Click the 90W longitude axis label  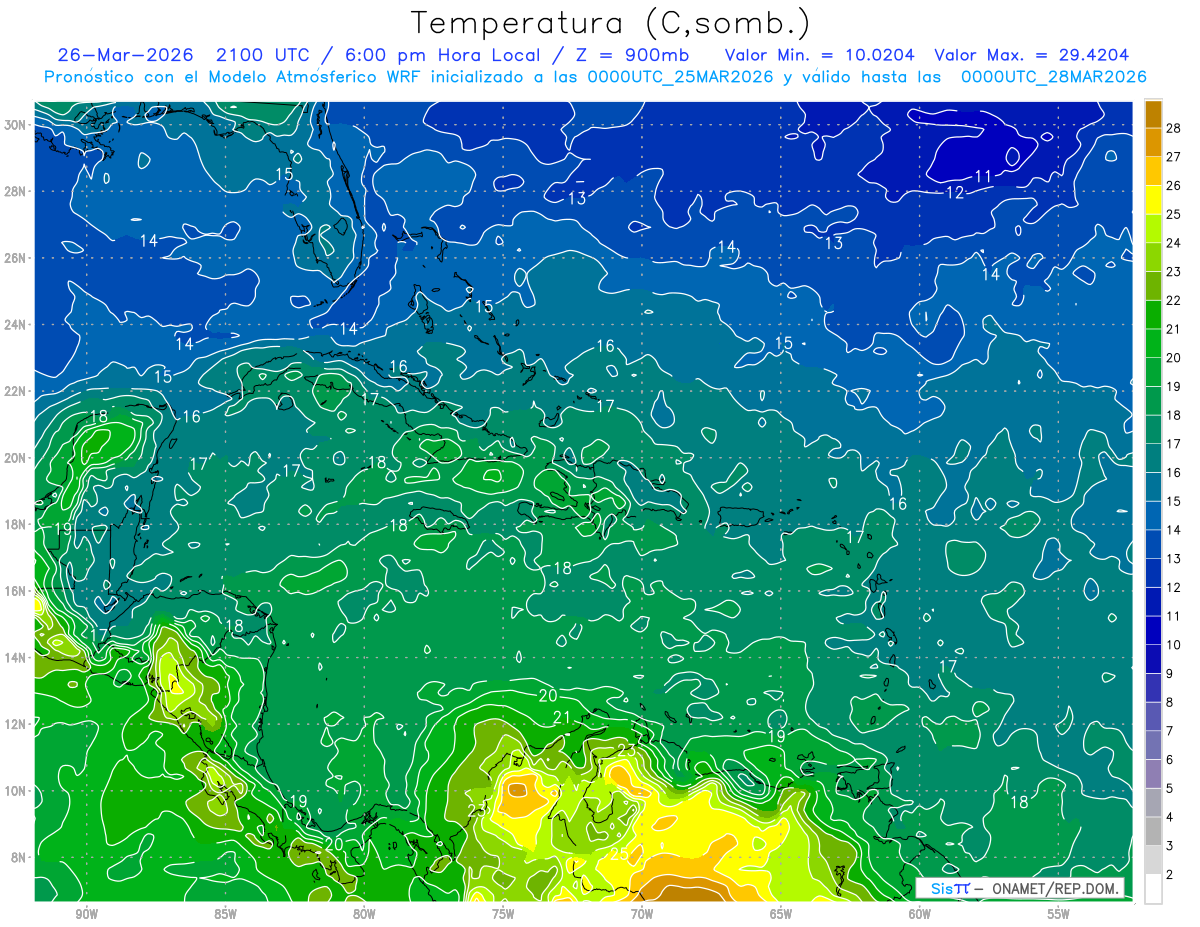pos(86,914)
